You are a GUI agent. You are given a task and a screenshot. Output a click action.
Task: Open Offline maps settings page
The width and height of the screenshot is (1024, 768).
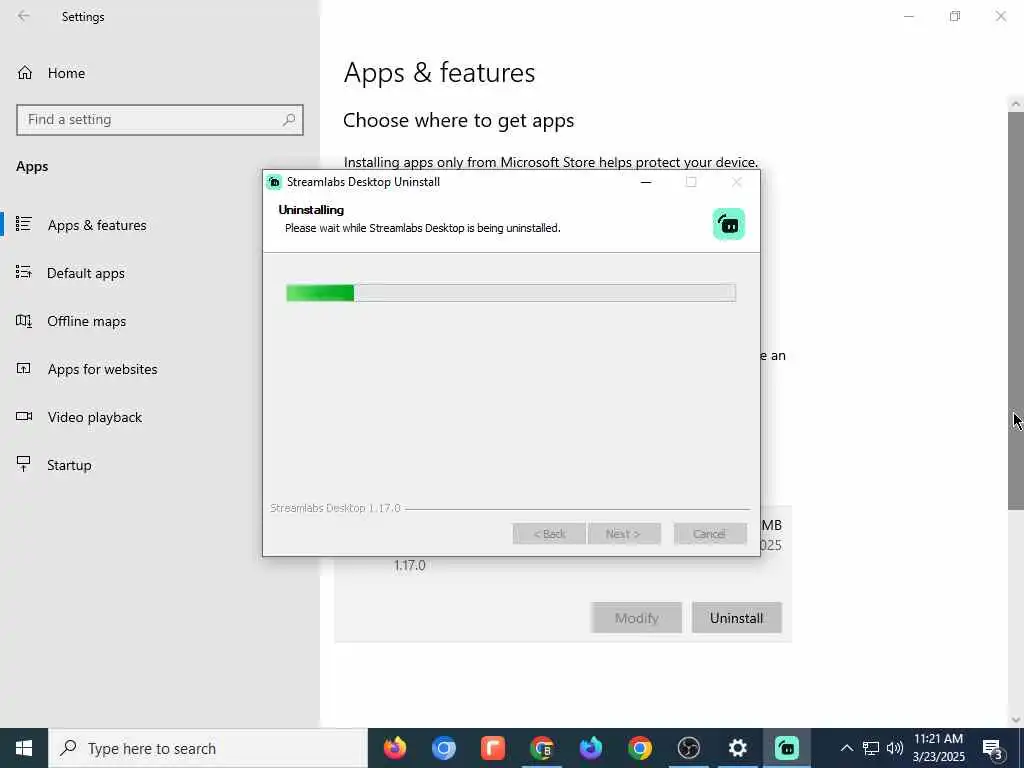(x=86, y=321)
